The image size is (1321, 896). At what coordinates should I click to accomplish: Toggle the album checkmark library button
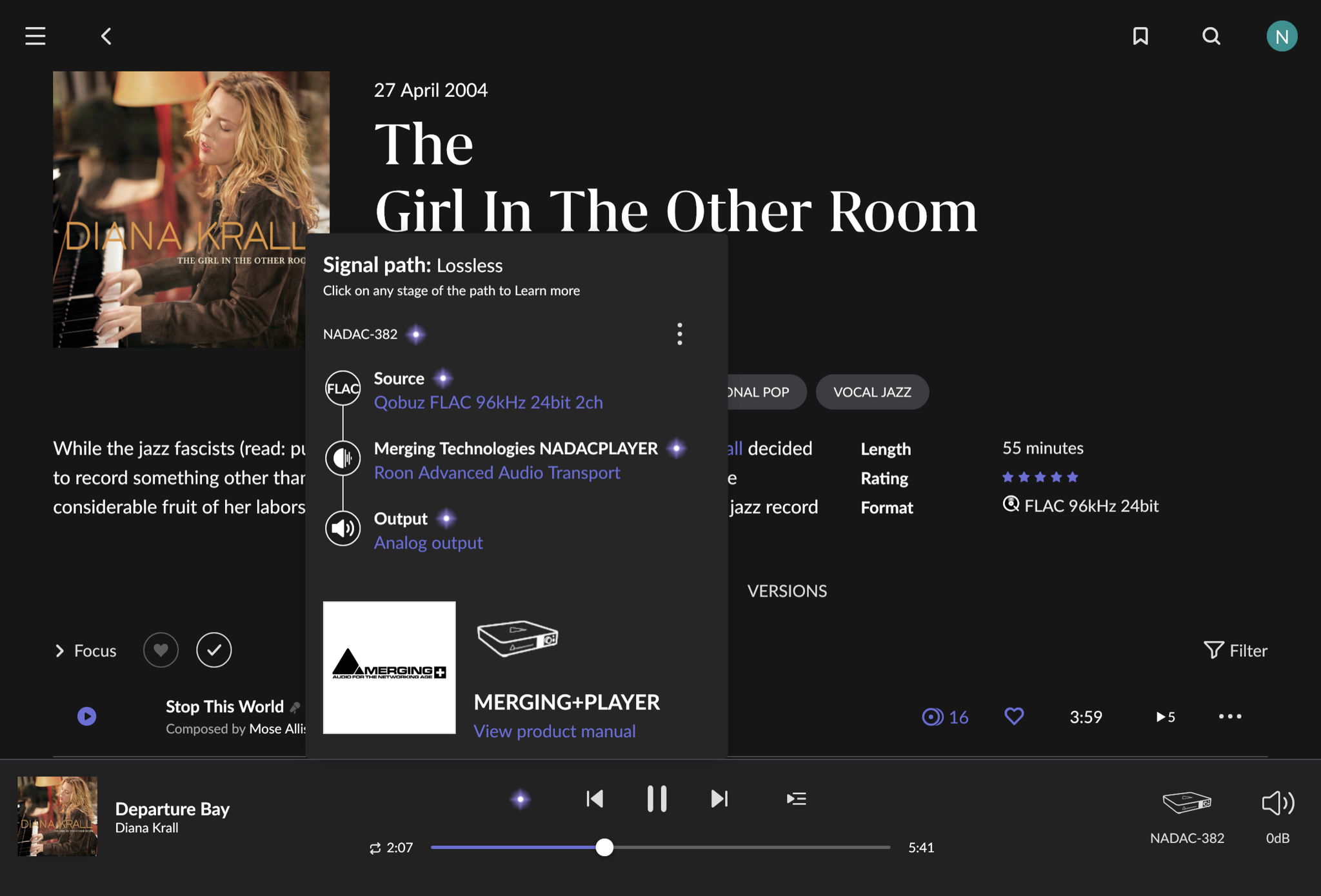tap(214, 650)
